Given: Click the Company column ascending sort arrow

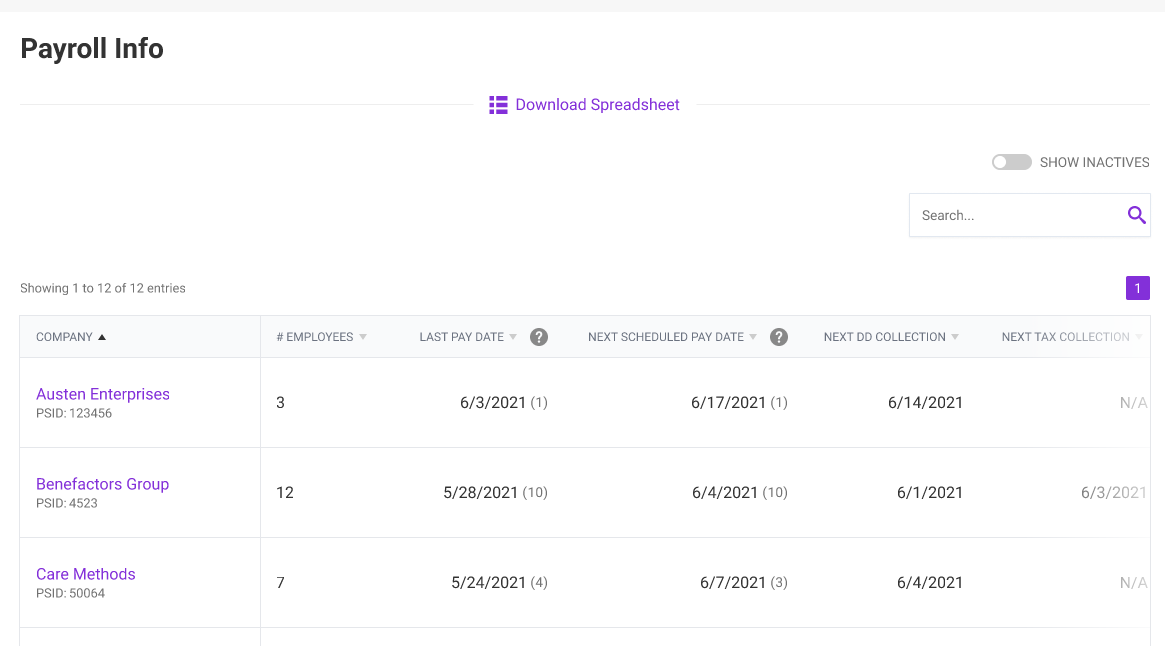Looking at the screenshot, I should 102,337.
